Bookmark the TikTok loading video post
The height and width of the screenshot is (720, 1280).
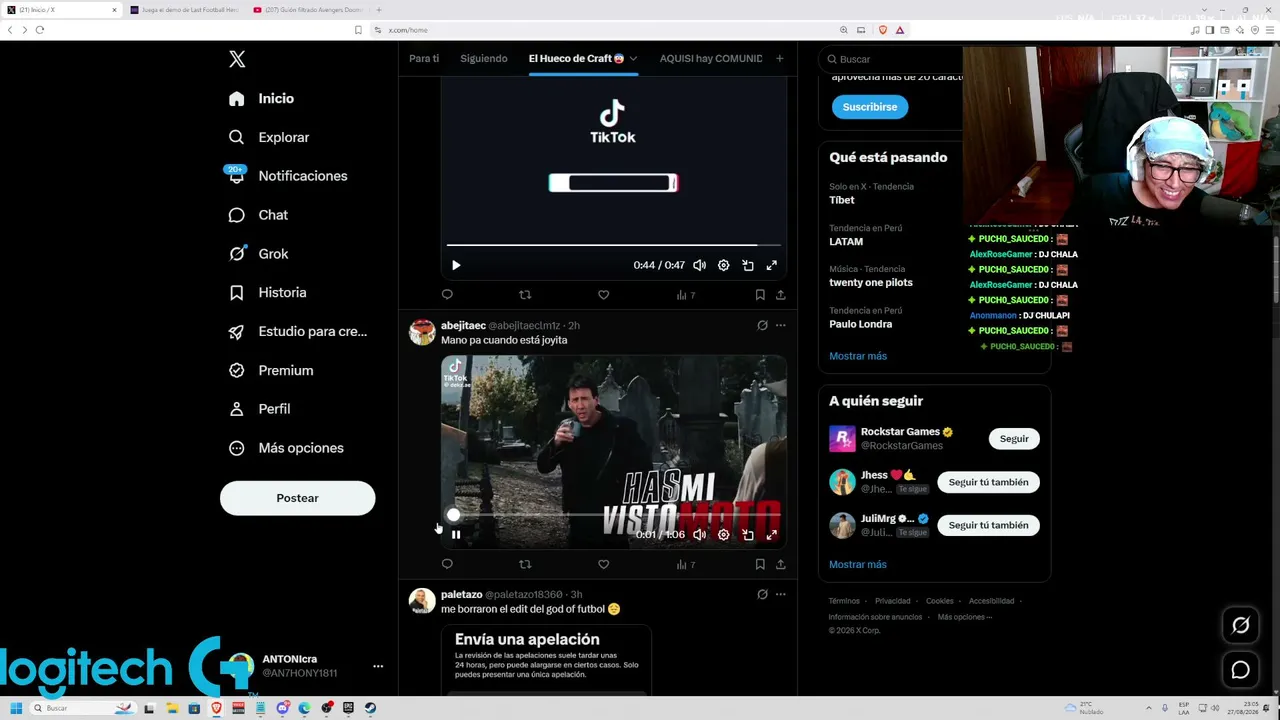pyautogui.click(x=760, y=295)
